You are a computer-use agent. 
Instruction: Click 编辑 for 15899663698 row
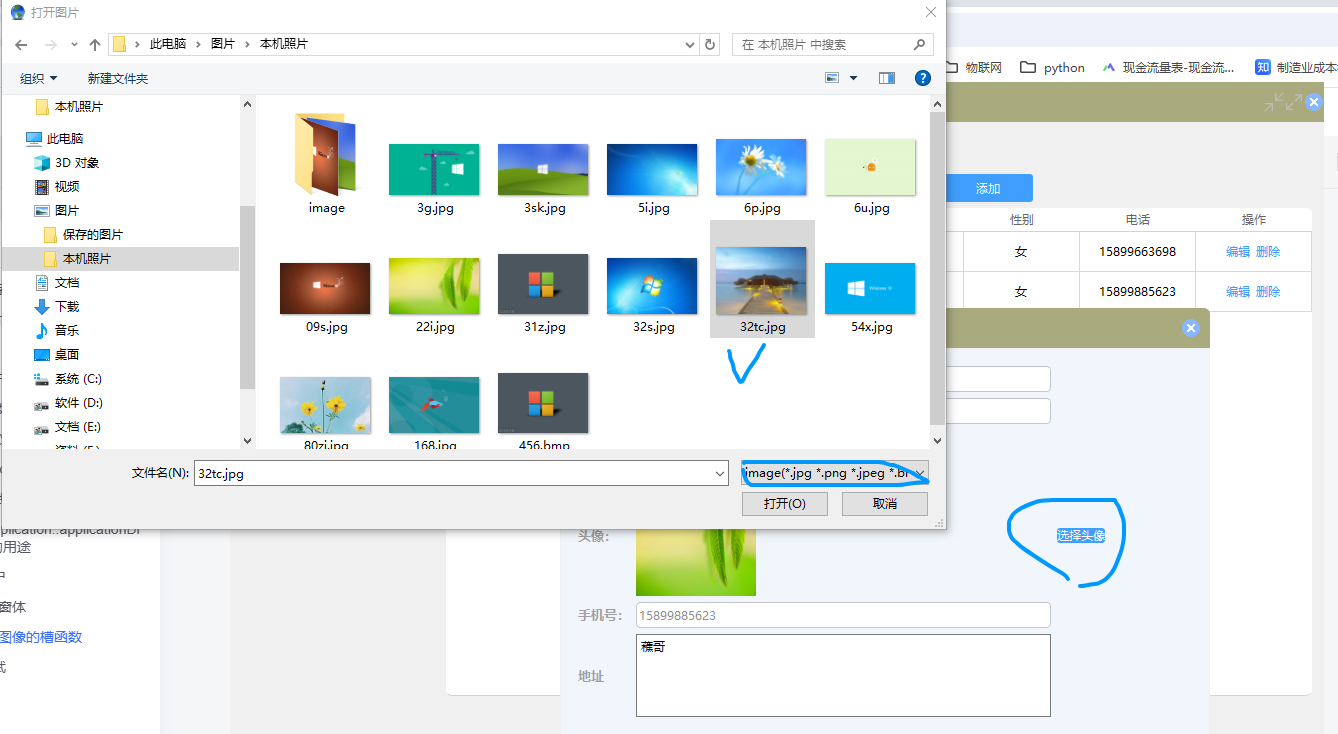1238,251
